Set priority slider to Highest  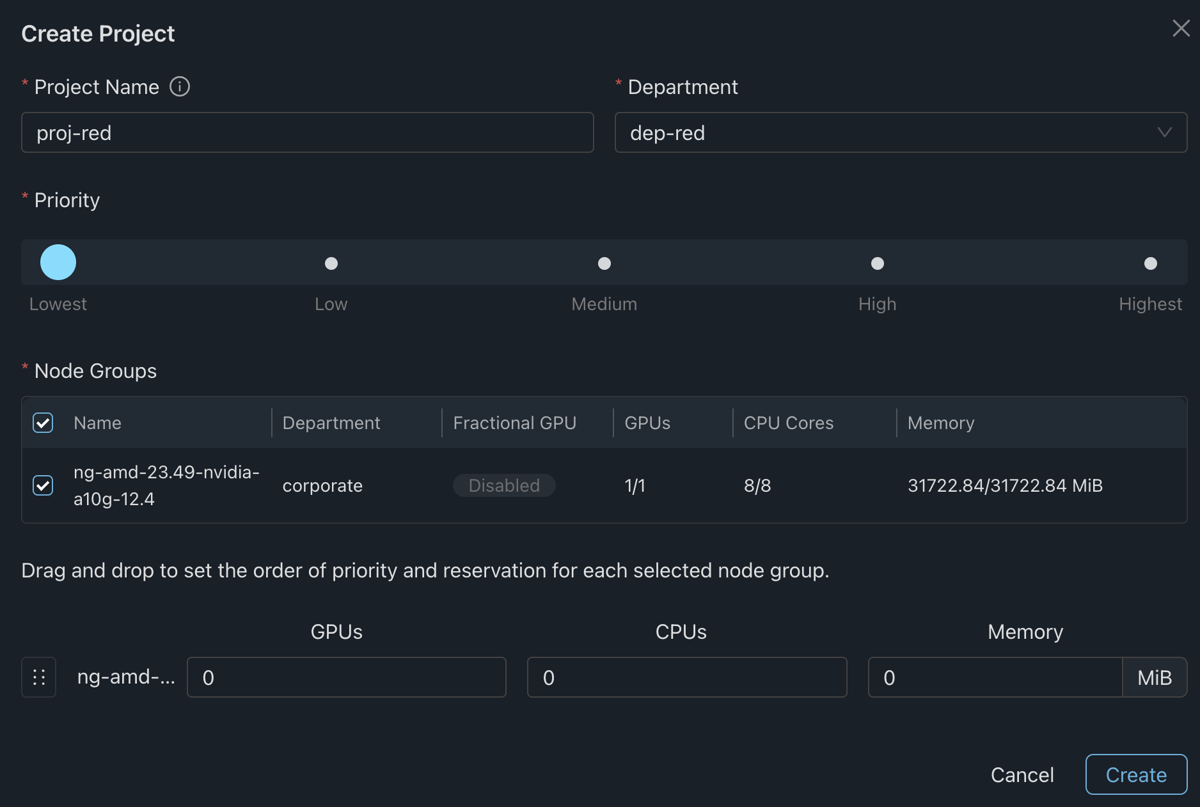(x=1150, y=263)
